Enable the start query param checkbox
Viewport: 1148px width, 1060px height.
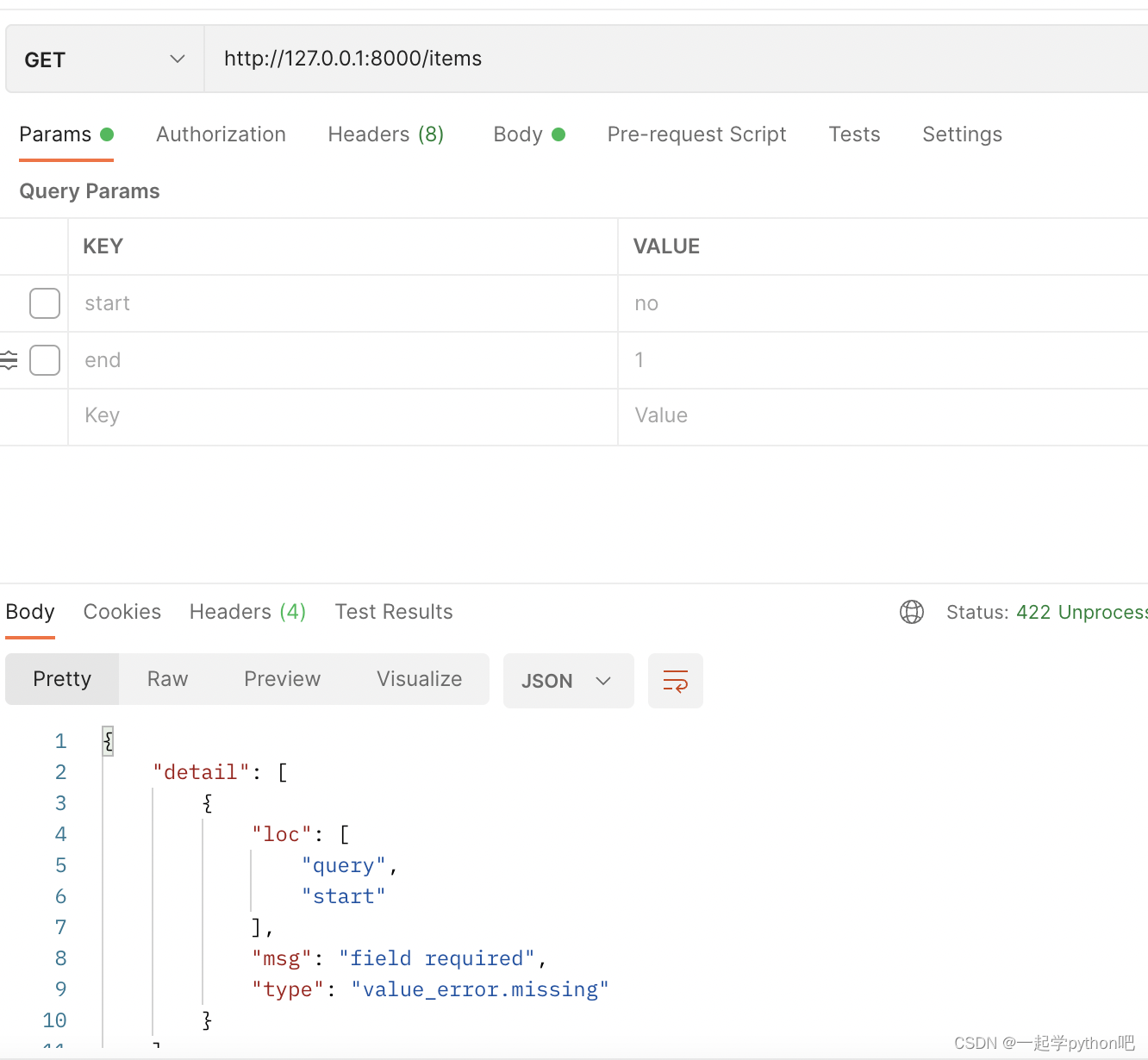coord(45,303)
